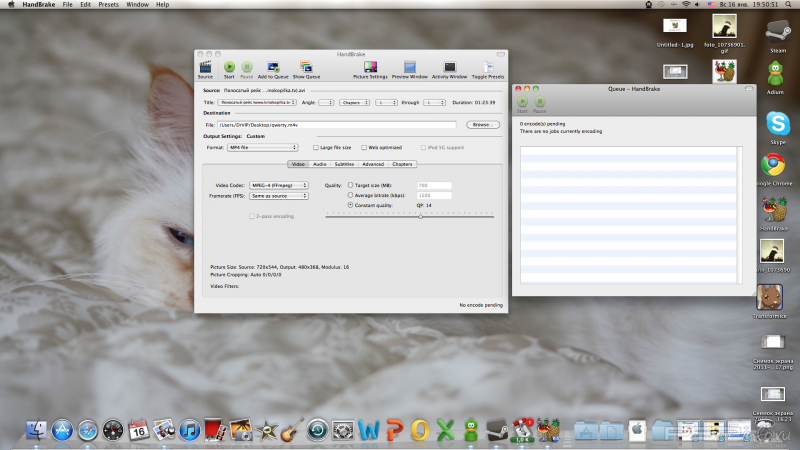Click the Source clapperboard icon
This screenshot has height=450, width=800.
205,67
